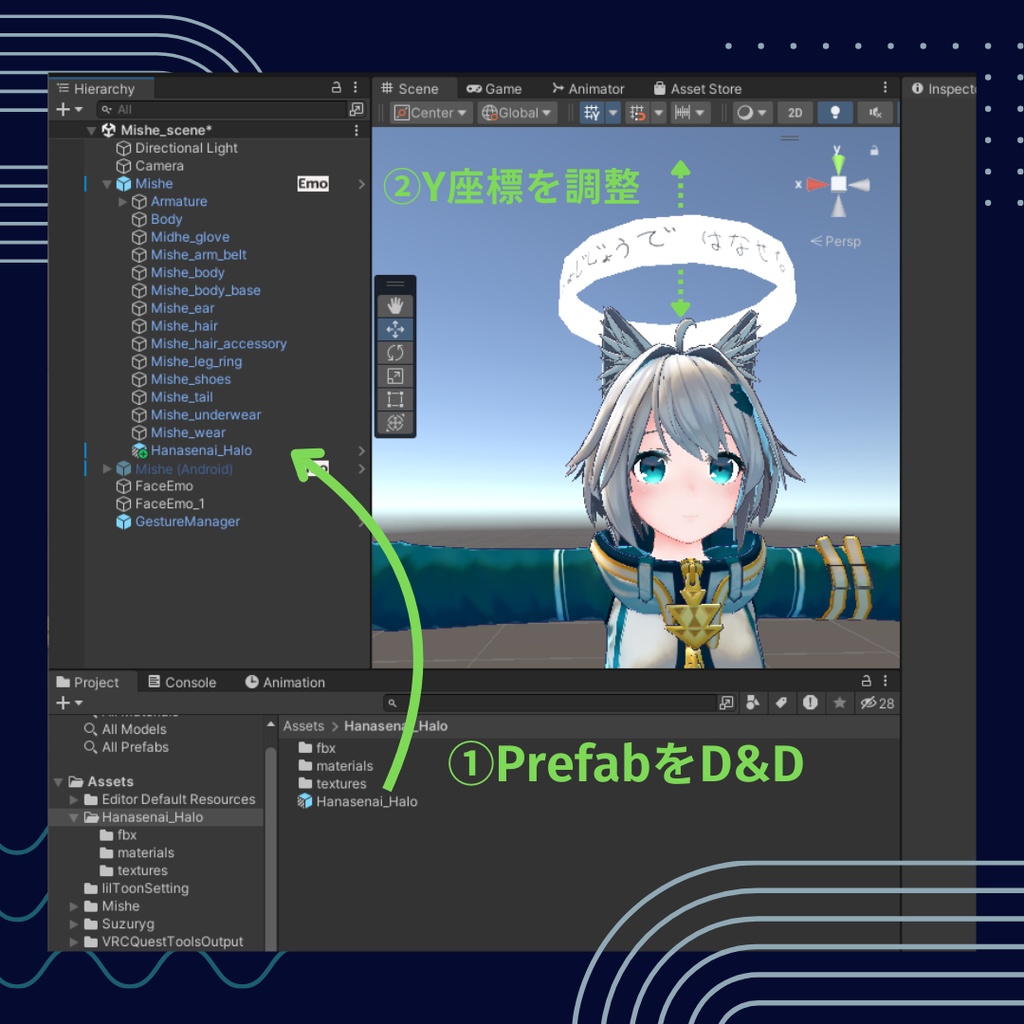Collapse the Mishe_scene tree

point(91,131)
